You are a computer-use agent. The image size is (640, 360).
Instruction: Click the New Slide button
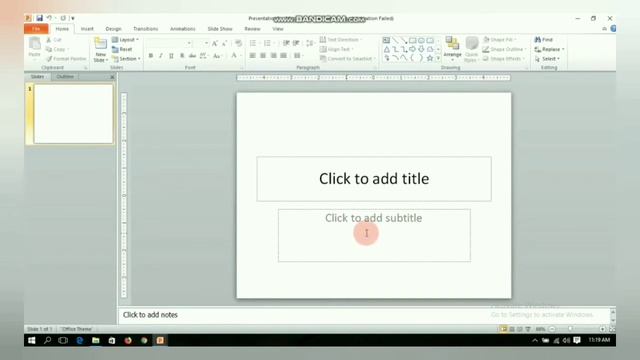100,50
